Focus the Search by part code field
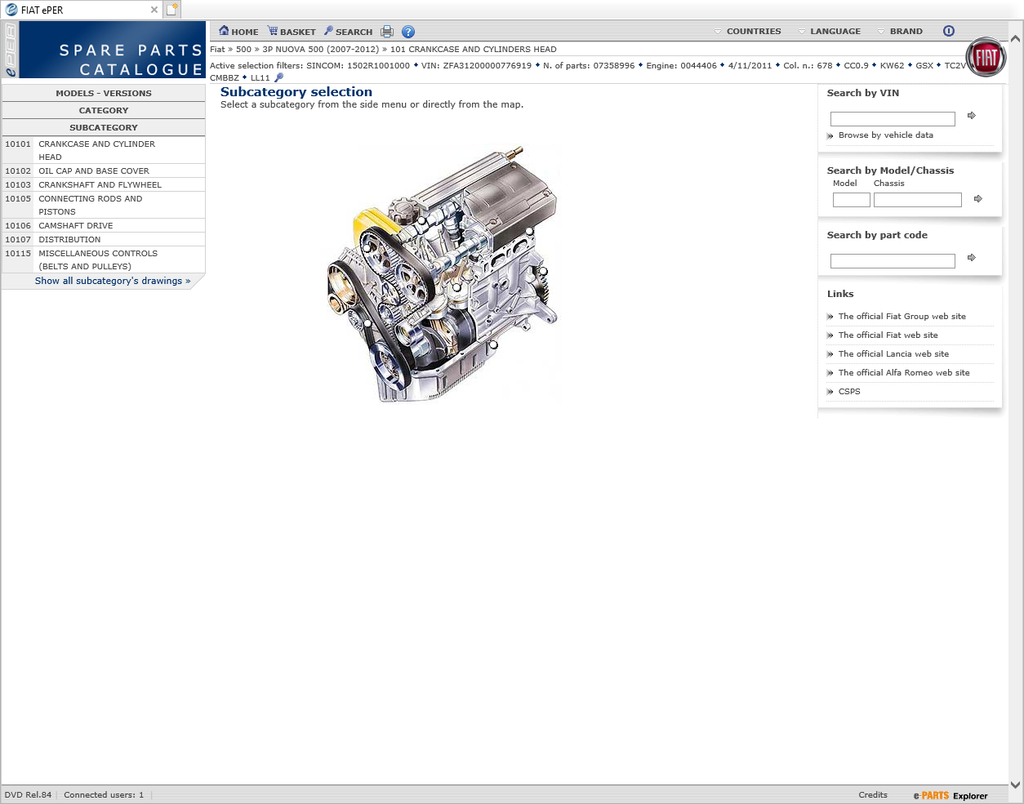 (x=892, y=261)
